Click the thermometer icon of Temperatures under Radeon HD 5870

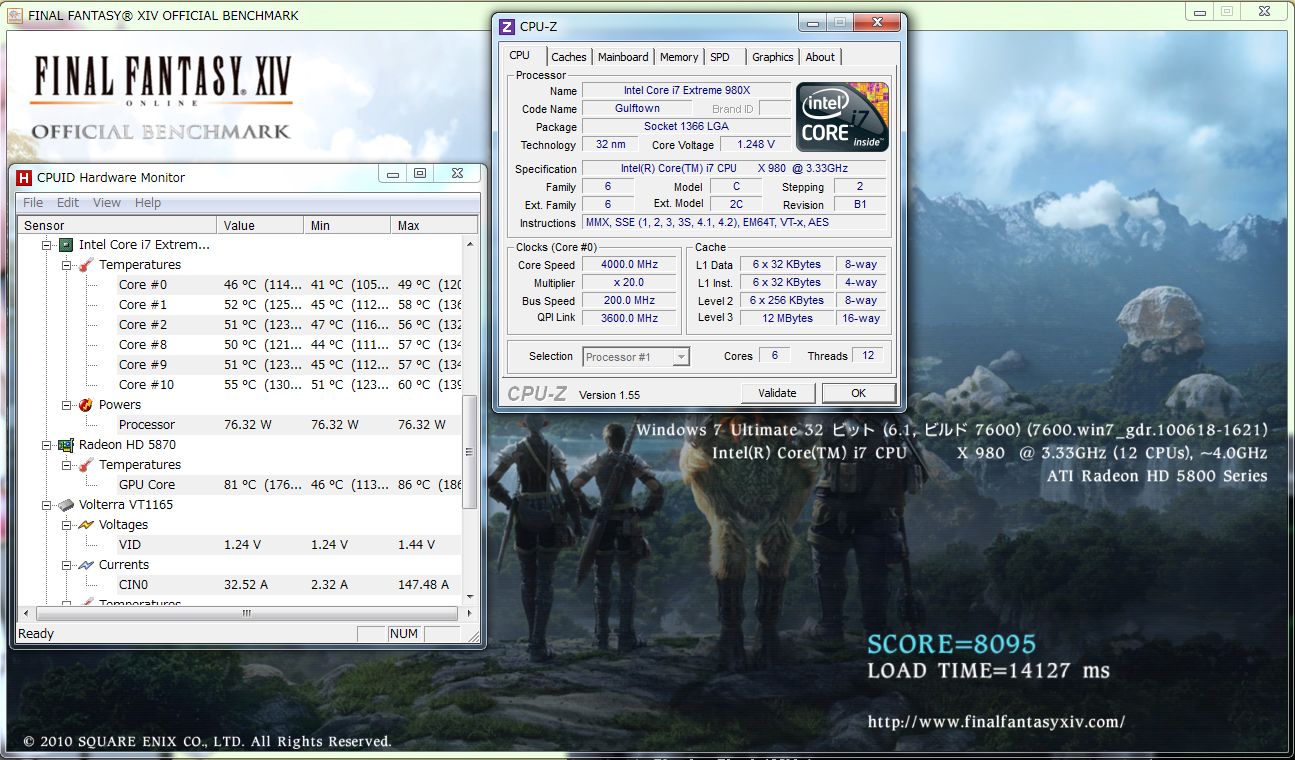pos(85,465)
